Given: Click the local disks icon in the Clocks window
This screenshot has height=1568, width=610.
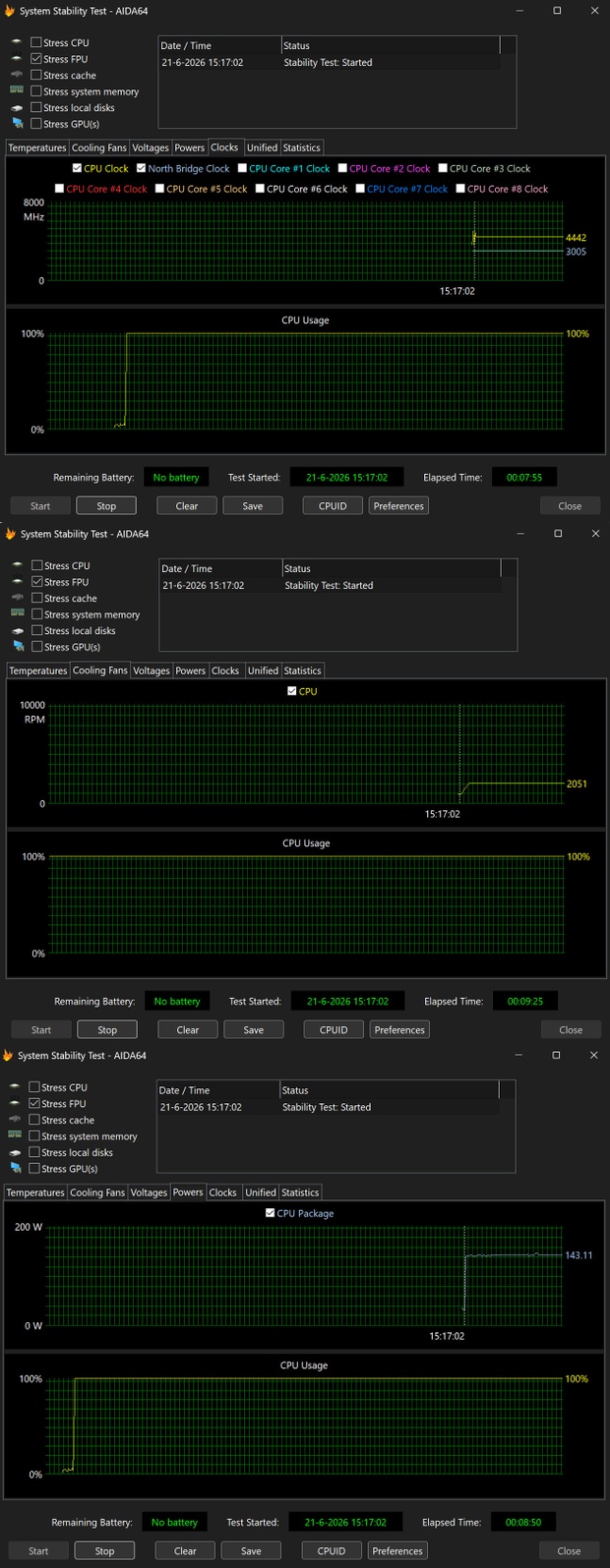Looking at the screenshot, I should click(17, 107).
